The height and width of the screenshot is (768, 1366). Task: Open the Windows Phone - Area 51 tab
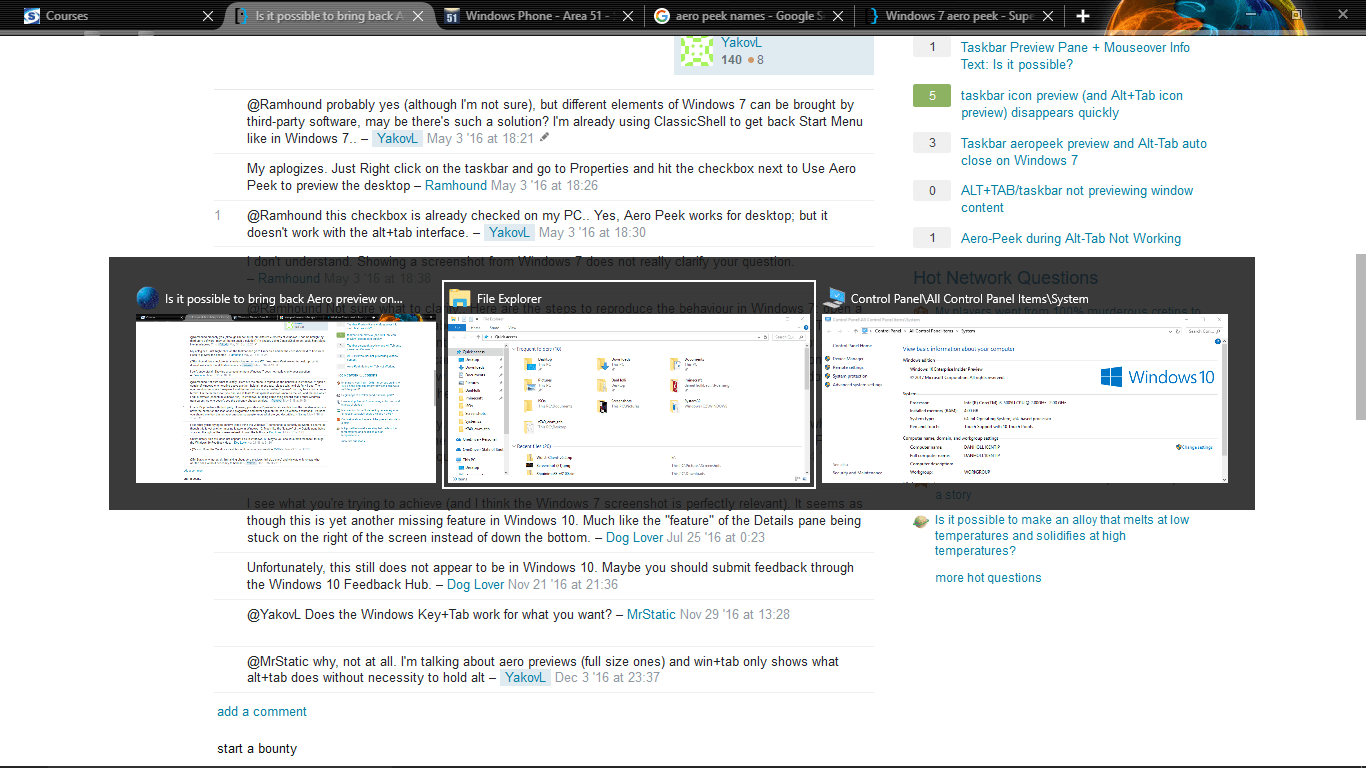(540, 15)
